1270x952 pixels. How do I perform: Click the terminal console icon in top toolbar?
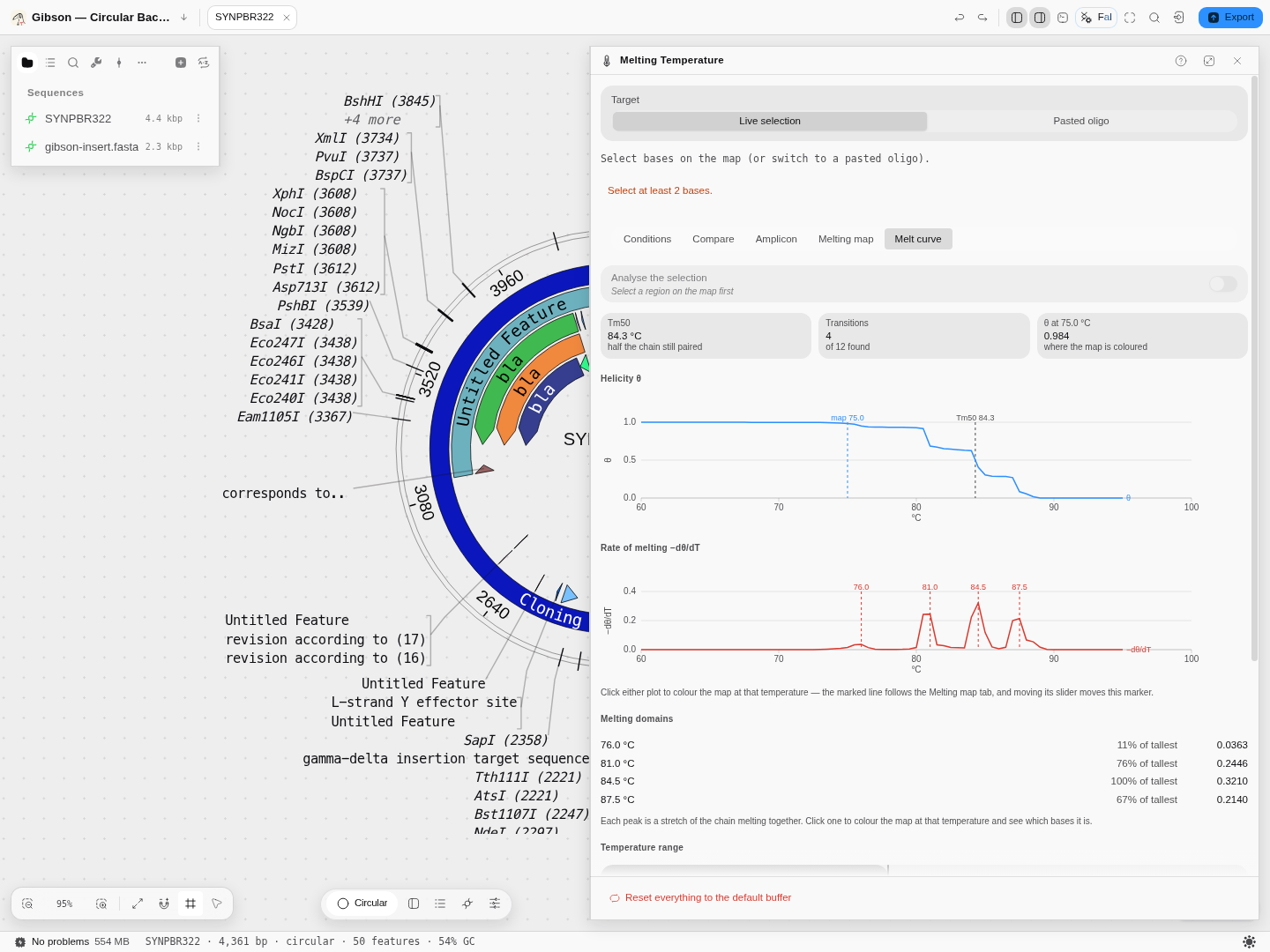point(1063,18)
